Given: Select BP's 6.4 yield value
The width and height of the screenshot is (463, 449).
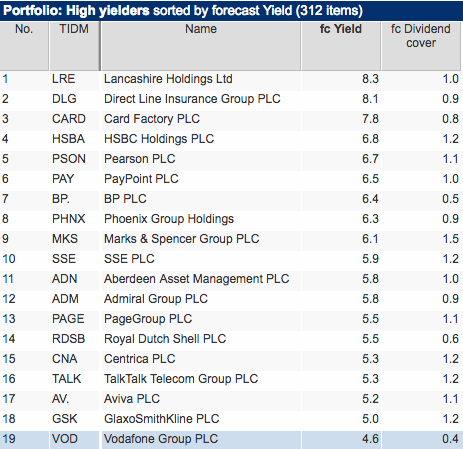Looking at the screenshot, I should [x=370, y=199].
